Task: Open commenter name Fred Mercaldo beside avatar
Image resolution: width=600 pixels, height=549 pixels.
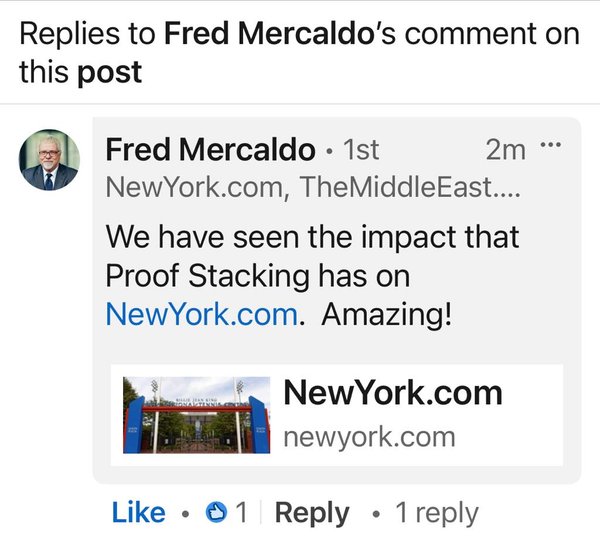Action: coord(210,150)
